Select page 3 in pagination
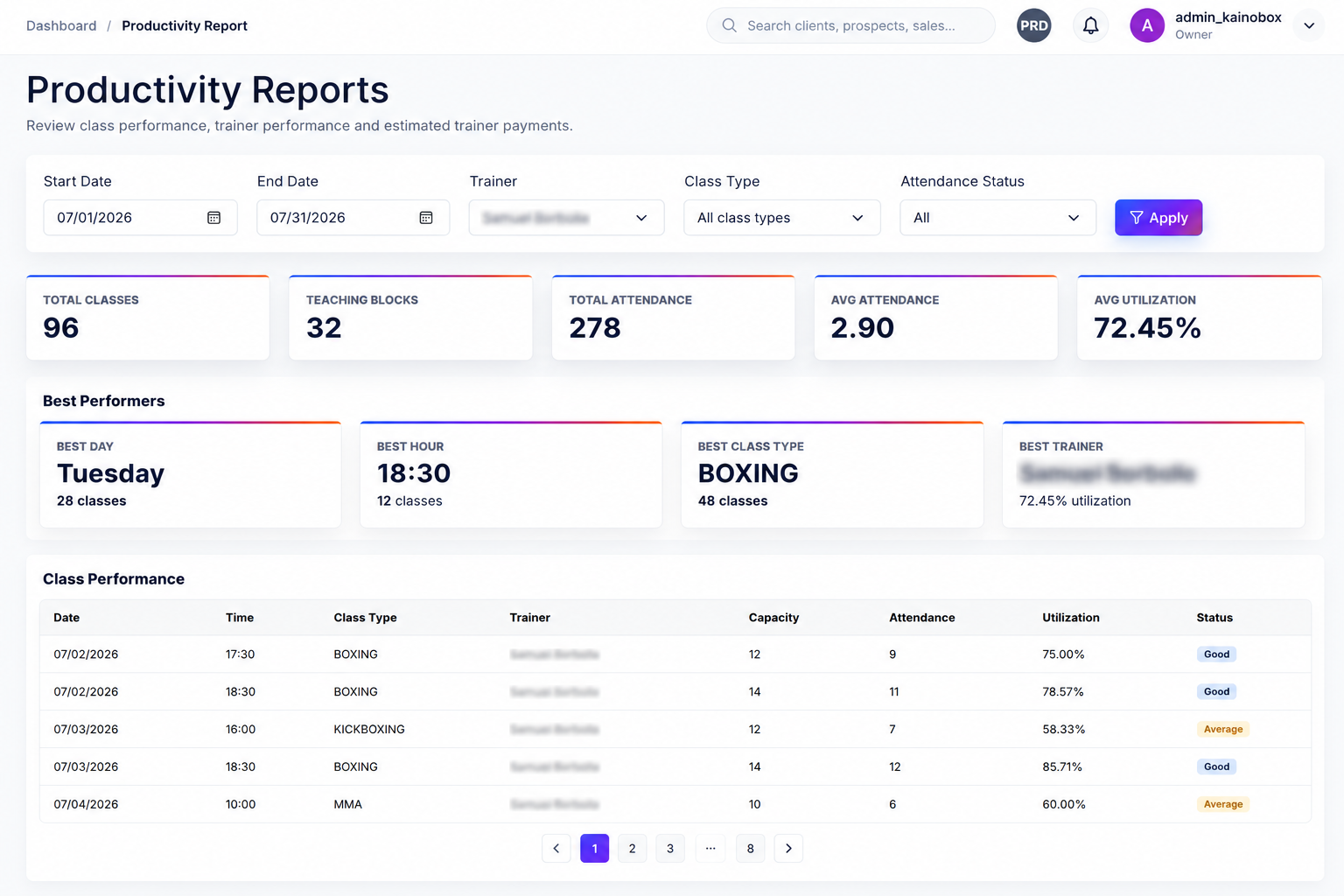The image size is (1344, 896). coord(670,848)
